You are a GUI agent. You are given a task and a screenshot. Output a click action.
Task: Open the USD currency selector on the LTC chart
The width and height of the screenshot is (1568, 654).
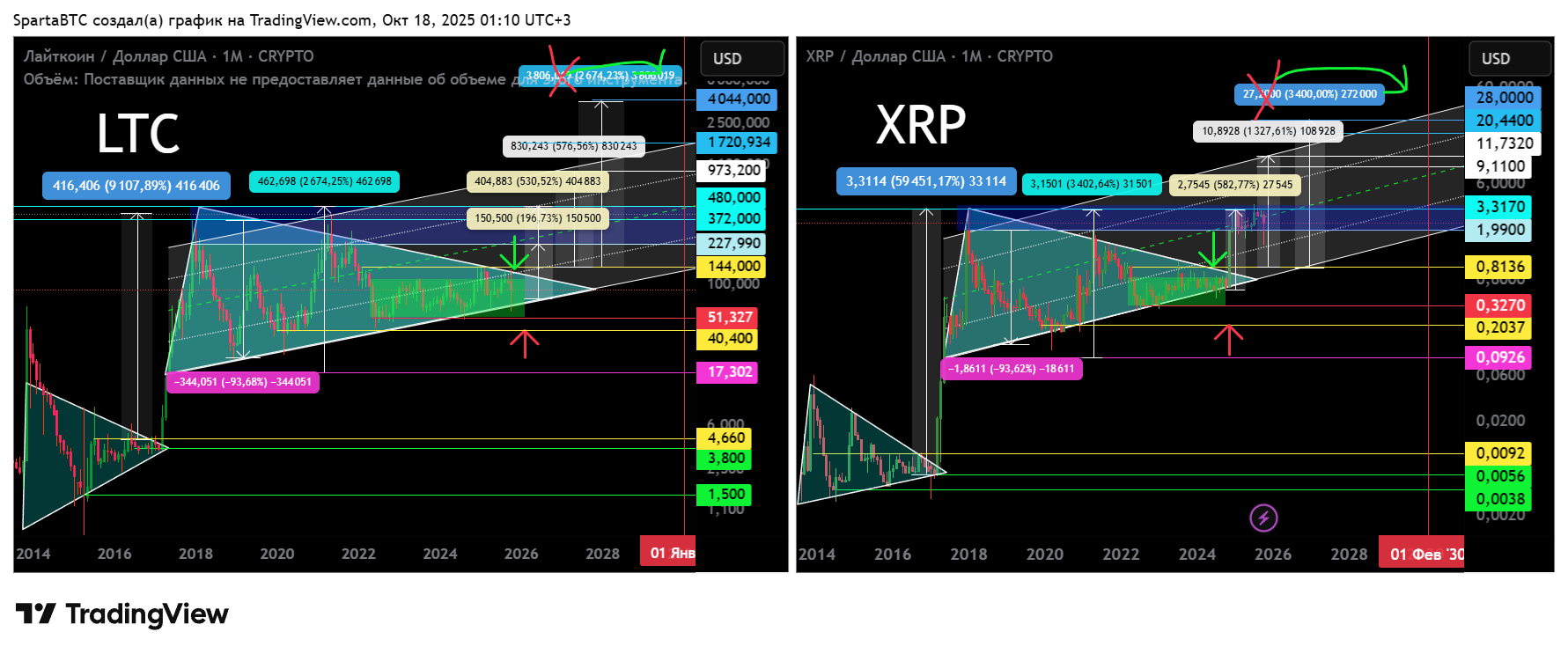pyautogui.click(x=742, y=58)
